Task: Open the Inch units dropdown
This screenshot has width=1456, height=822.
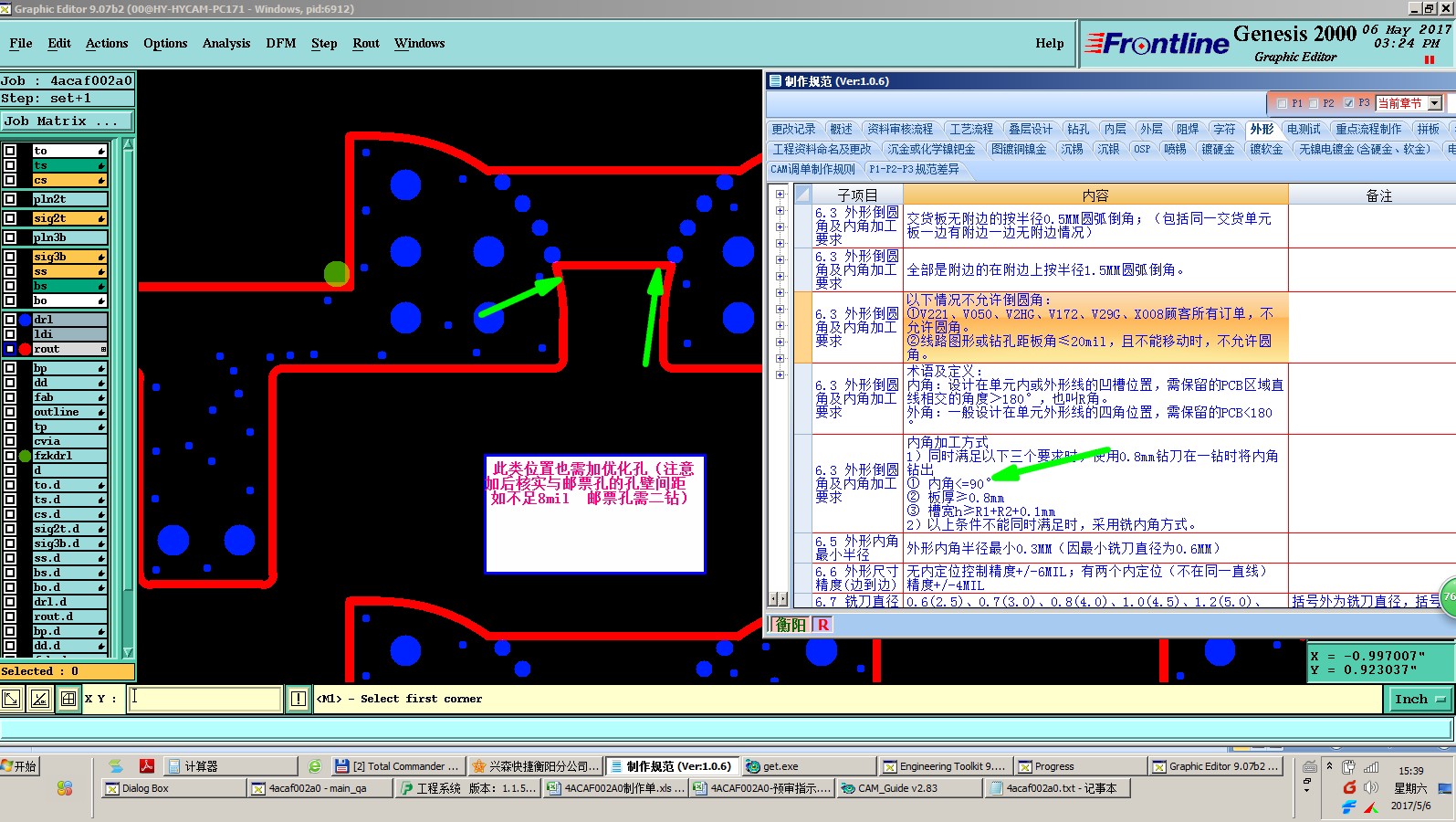Action: coord(1421,699)
